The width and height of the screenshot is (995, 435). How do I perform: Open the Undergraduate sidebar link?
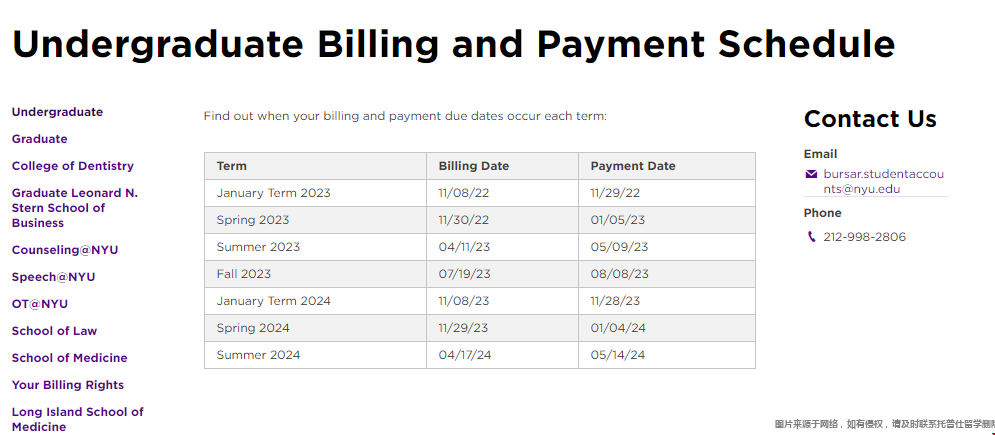point(57,112)
